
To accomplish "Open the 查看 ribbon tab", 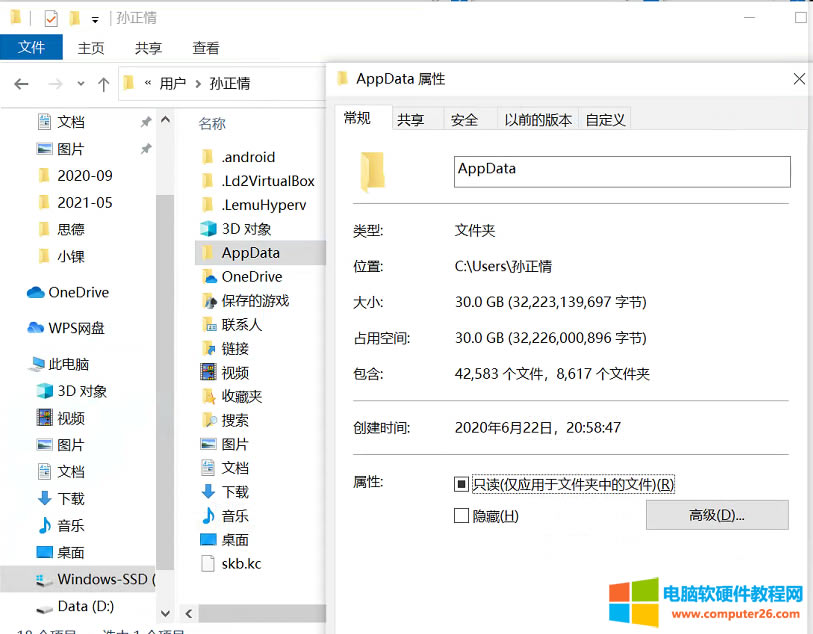I will tap(206, 48).
